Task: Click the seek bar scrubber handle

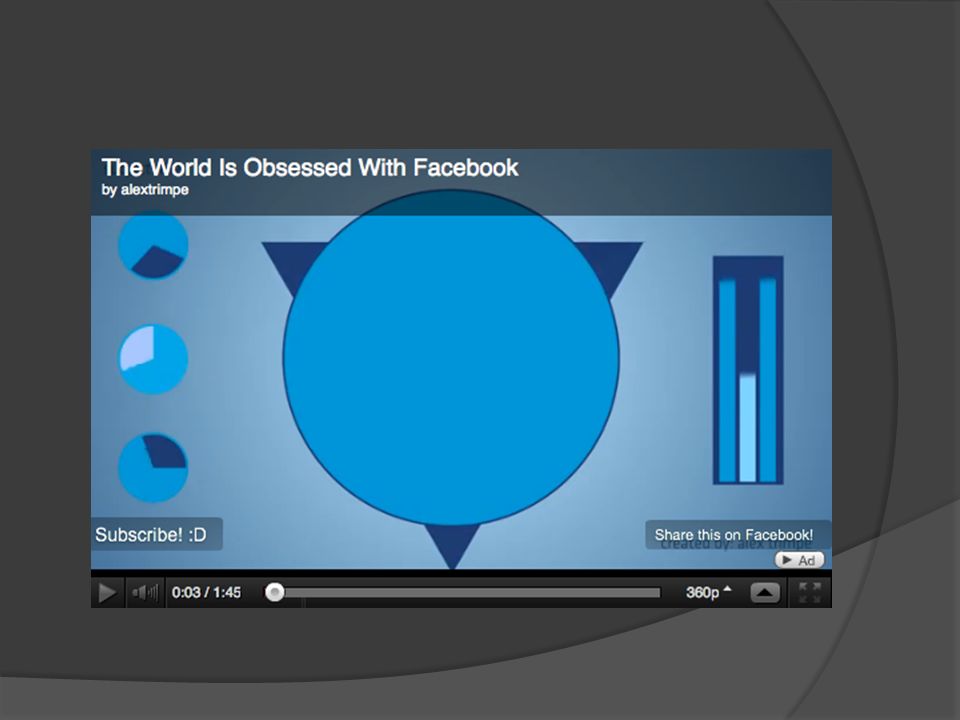Action: point(274,592)
